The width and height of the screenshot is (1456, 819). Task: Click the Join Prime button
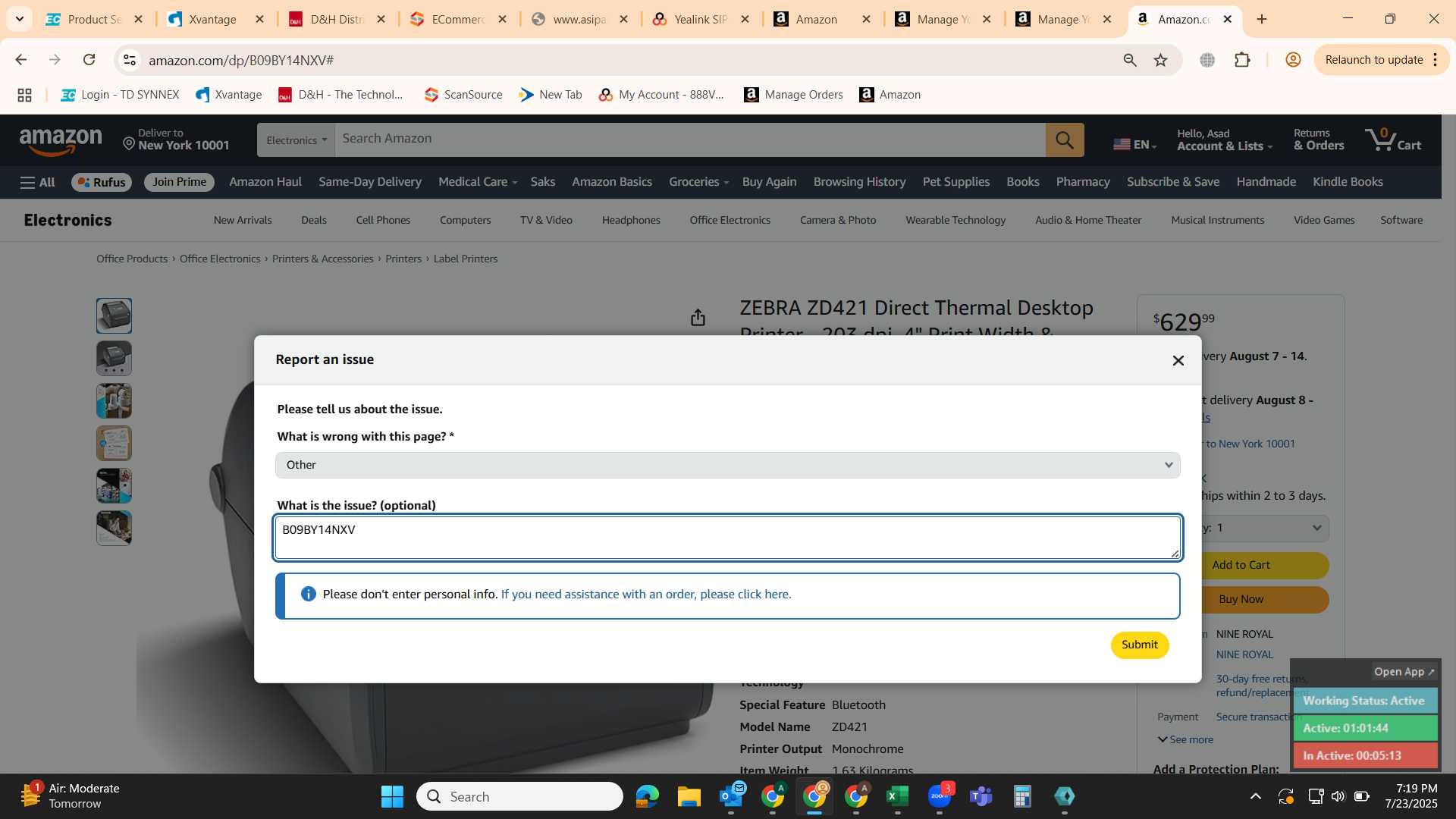click(x=179, y=182)
